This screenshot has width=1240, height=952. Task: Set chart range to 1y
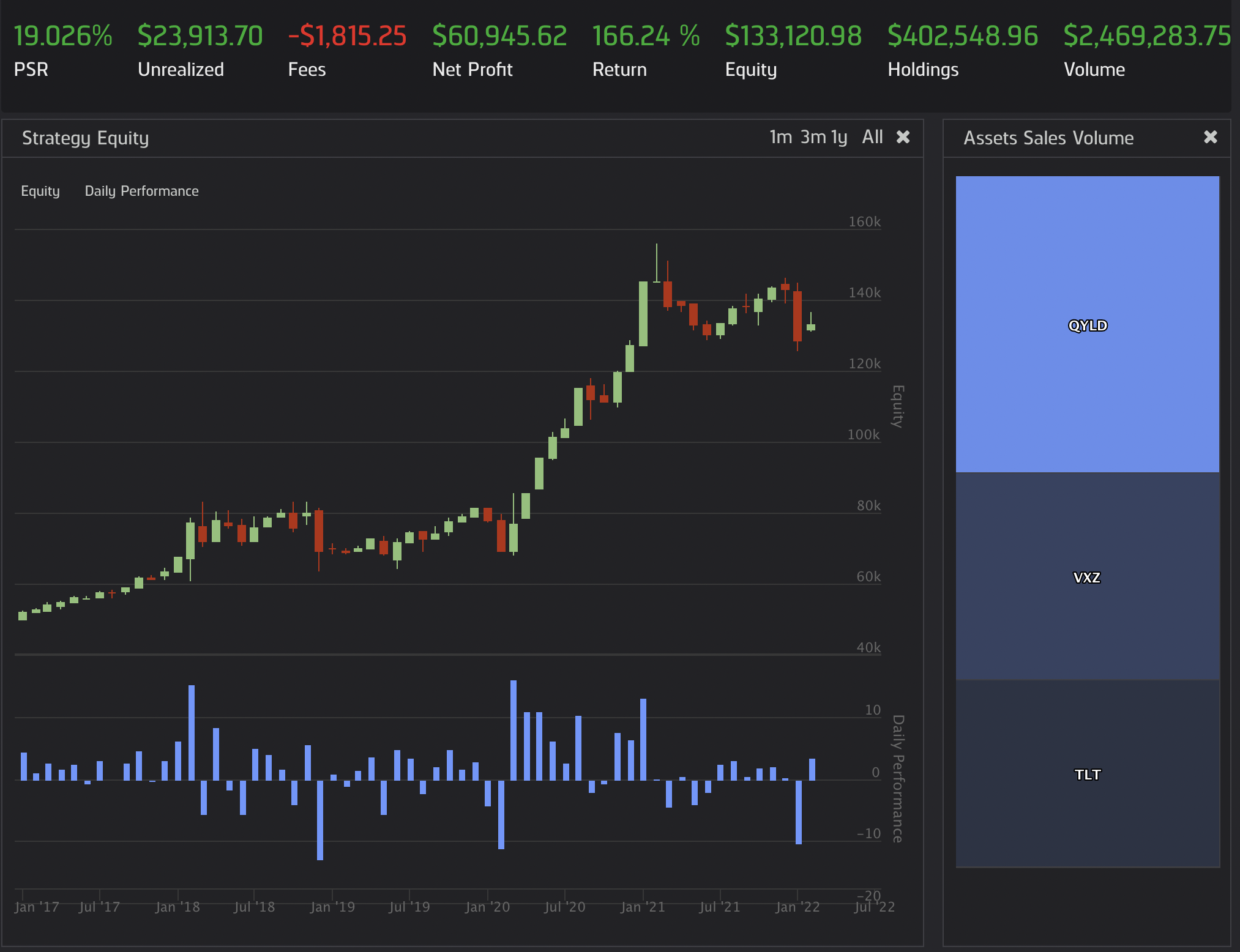839,137
